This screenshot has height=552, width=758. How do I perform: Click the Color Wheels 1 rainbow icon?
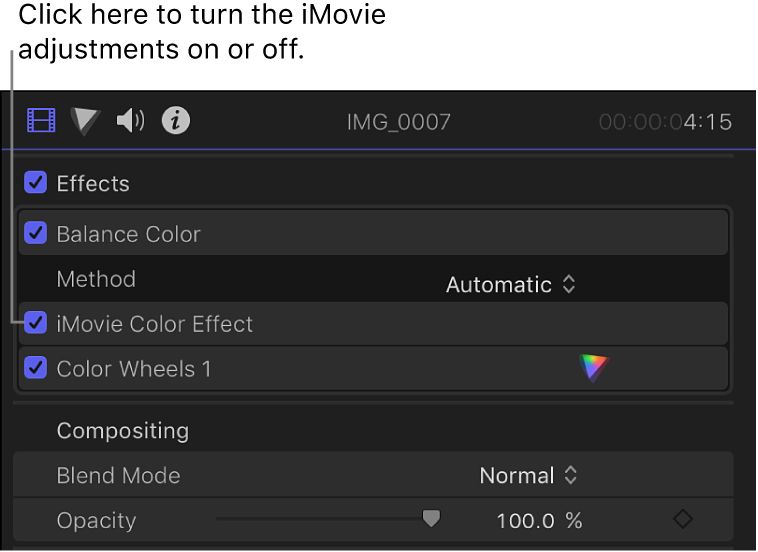click(x=594, y=368)
